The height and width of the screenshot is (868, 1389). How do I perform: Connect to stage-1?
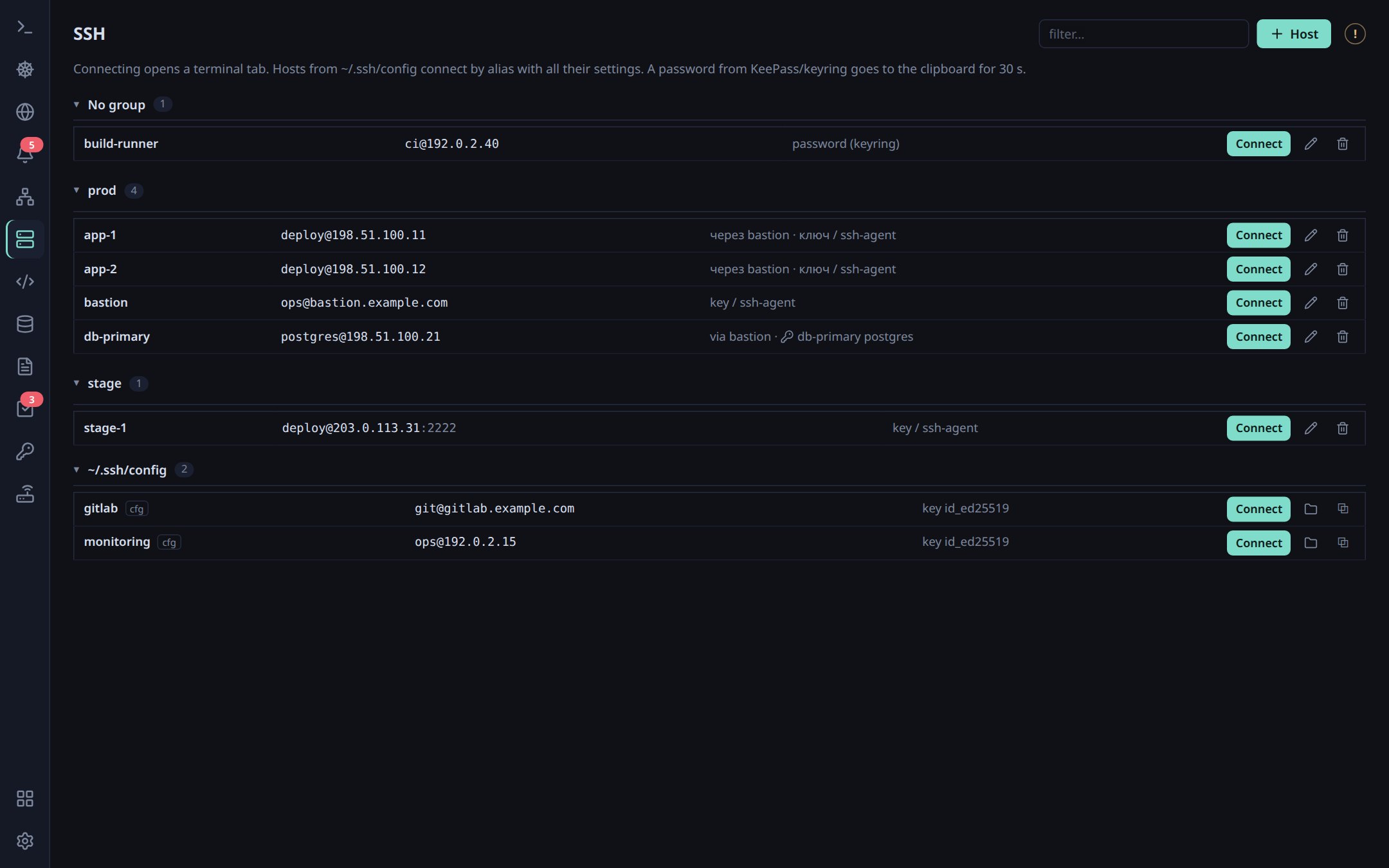1258,428
